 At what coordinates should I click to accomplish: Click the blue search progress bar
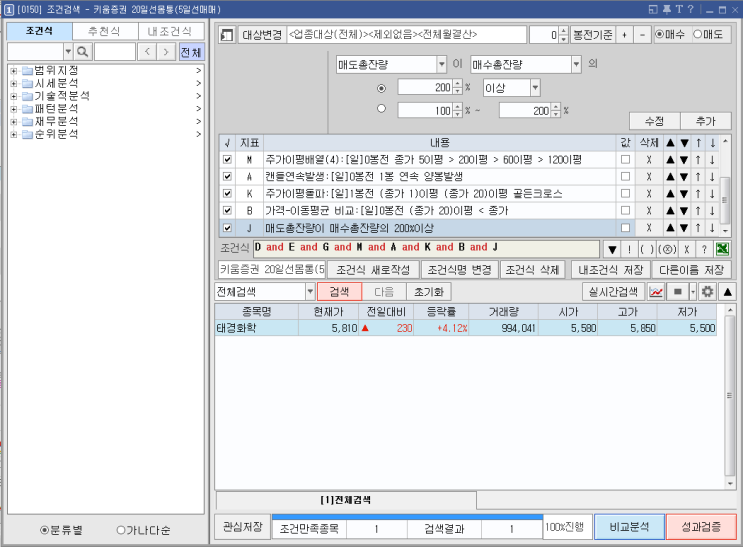(x=408, y=517)
